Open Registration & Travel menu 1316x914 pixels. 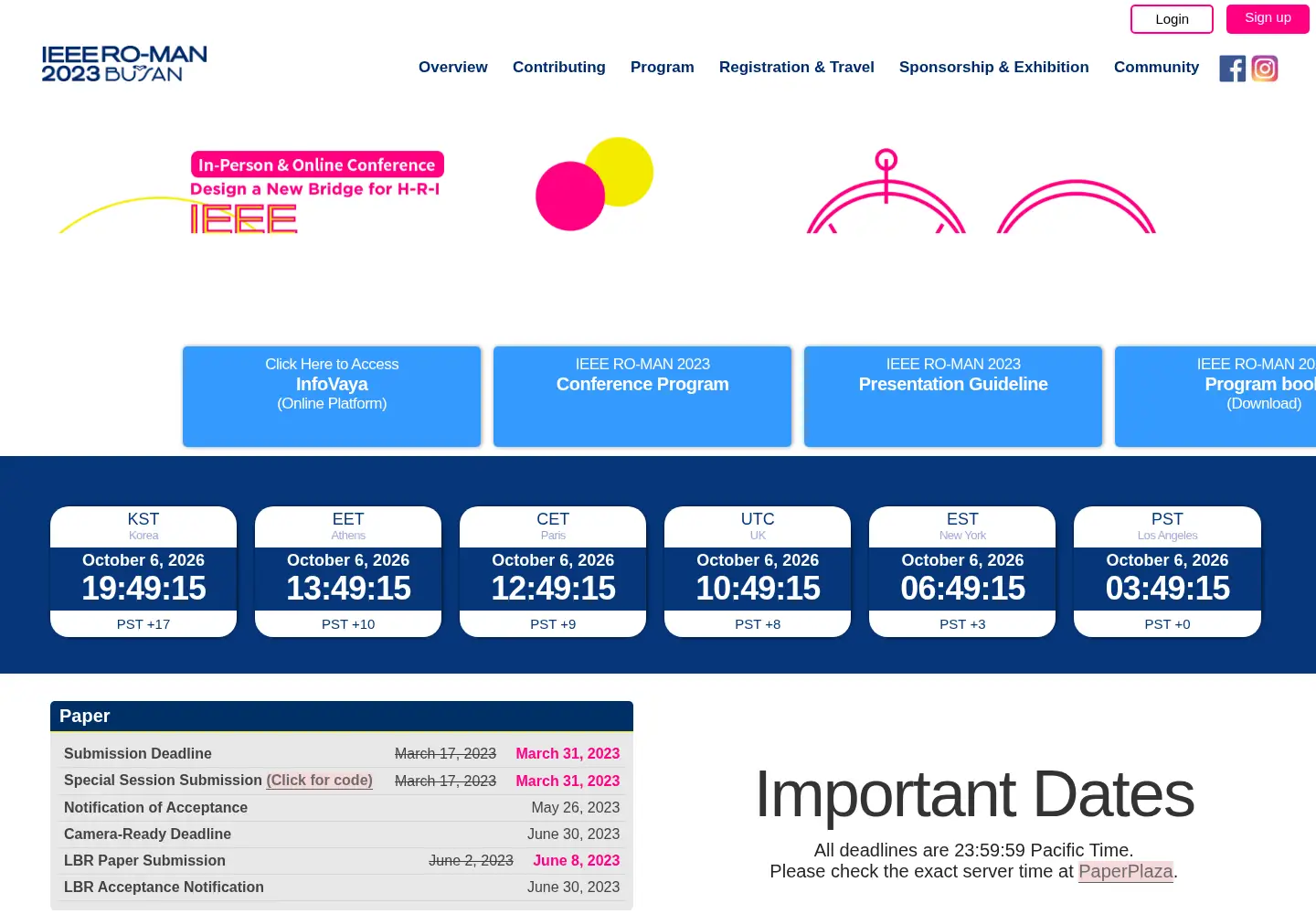point(797,67)
